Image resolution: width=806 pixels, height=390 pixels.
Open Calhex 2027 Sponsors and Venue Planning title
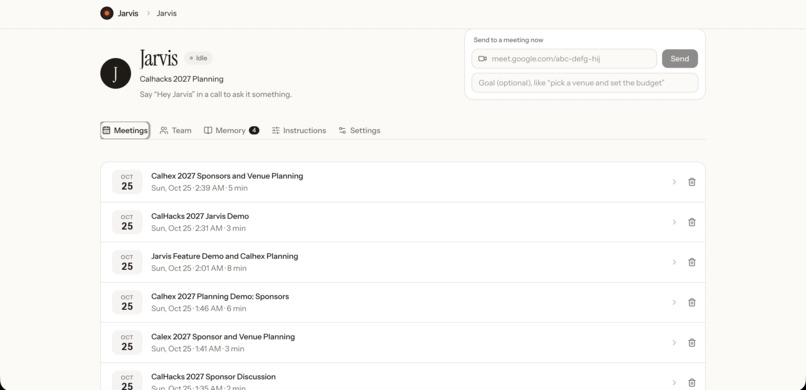[227, 176]
